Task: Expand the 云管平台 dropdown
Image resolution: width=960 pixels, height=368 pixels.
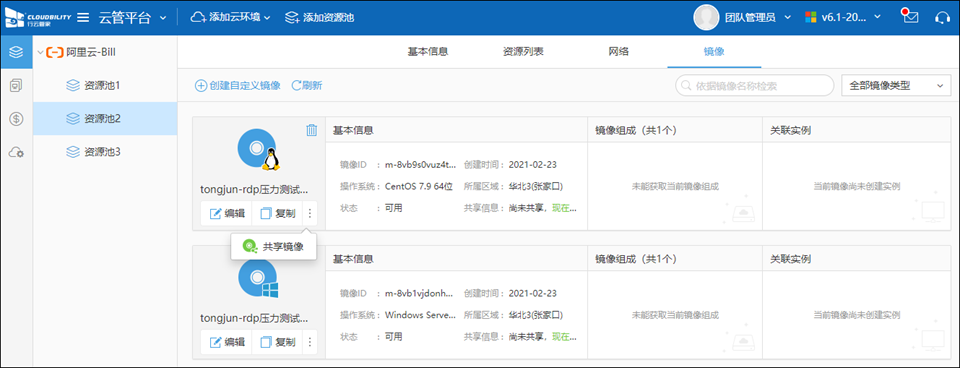Action: click(132, 18)
